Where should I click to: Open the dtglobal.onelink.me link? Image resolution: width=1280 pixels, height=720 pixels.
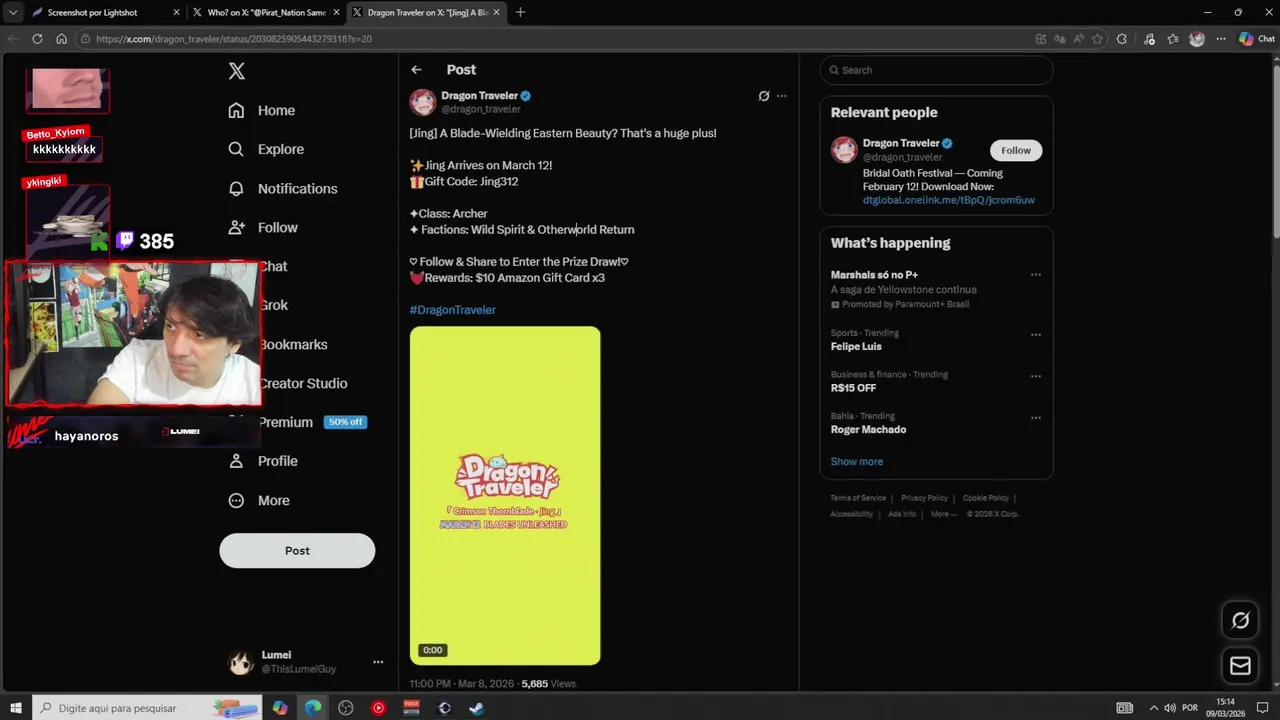pyautogui.click(x=949, y=200)
